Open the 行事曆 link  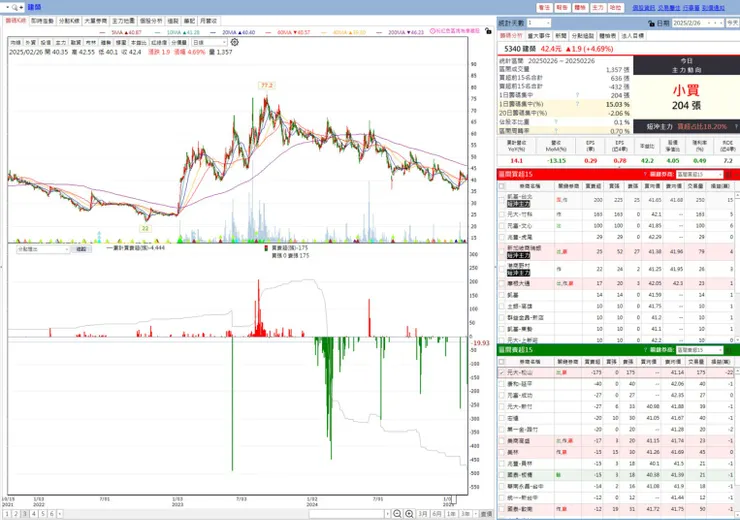coord(691,8)
